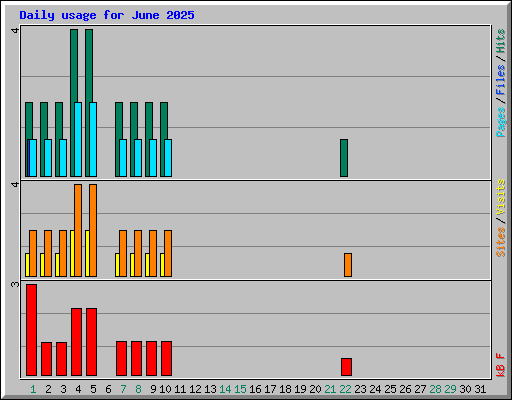Click the Pages legend label
Image resolution: width=512 pixels, height=400 pixels.
click(500, 122)
